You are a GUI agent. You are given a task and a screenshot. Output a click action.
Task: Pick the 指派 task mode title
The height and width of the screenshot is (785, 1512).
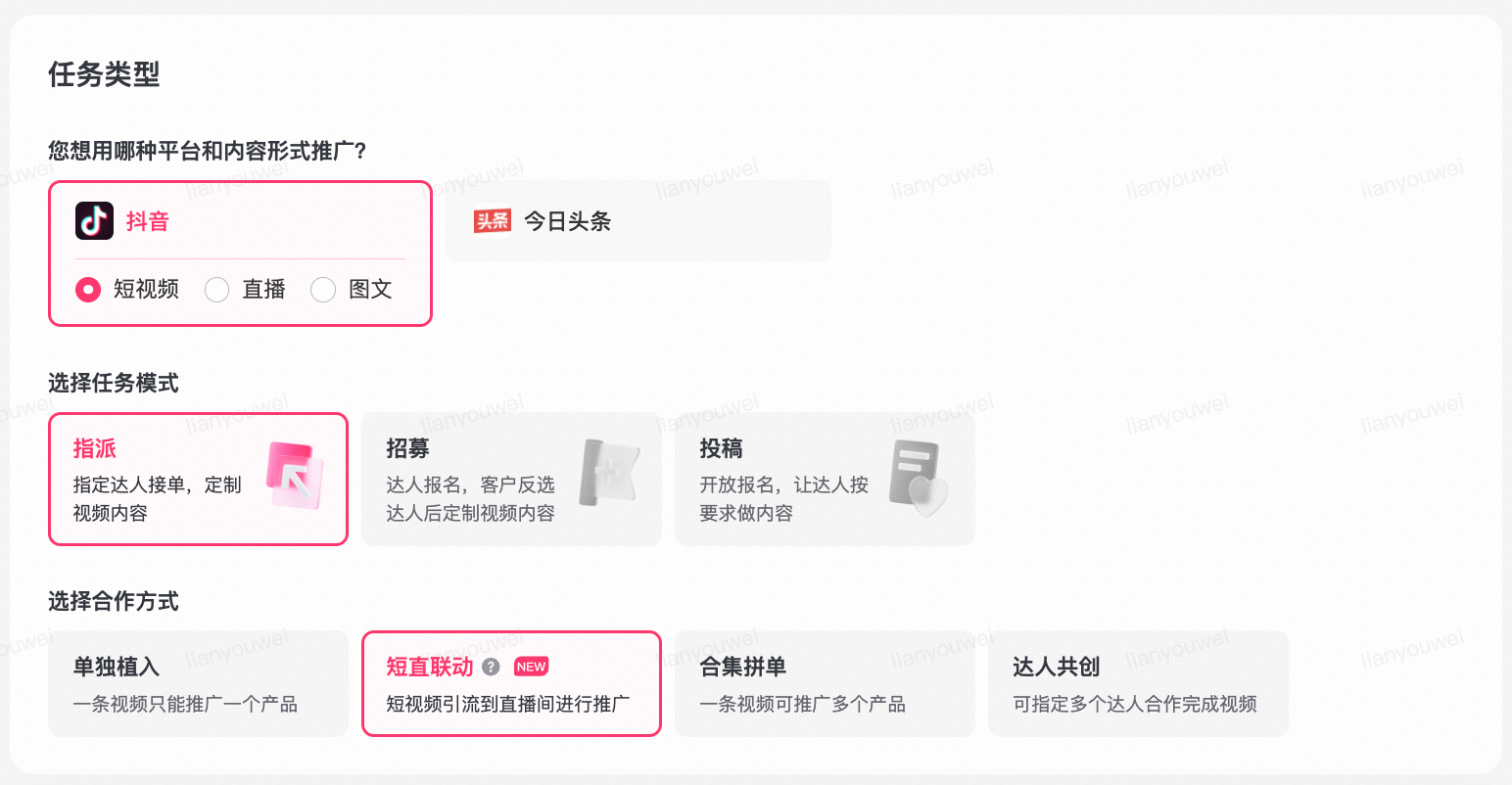(95, 448)
